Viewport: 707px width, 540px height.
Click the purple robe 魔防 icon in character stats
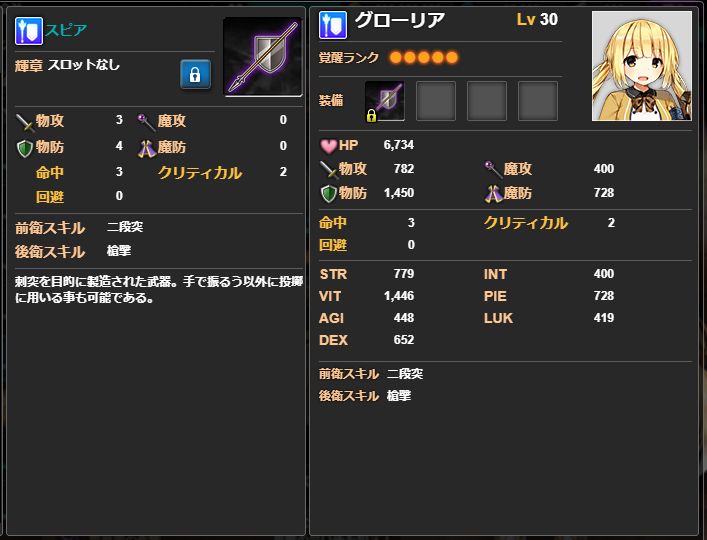click(x=493, y=194)
